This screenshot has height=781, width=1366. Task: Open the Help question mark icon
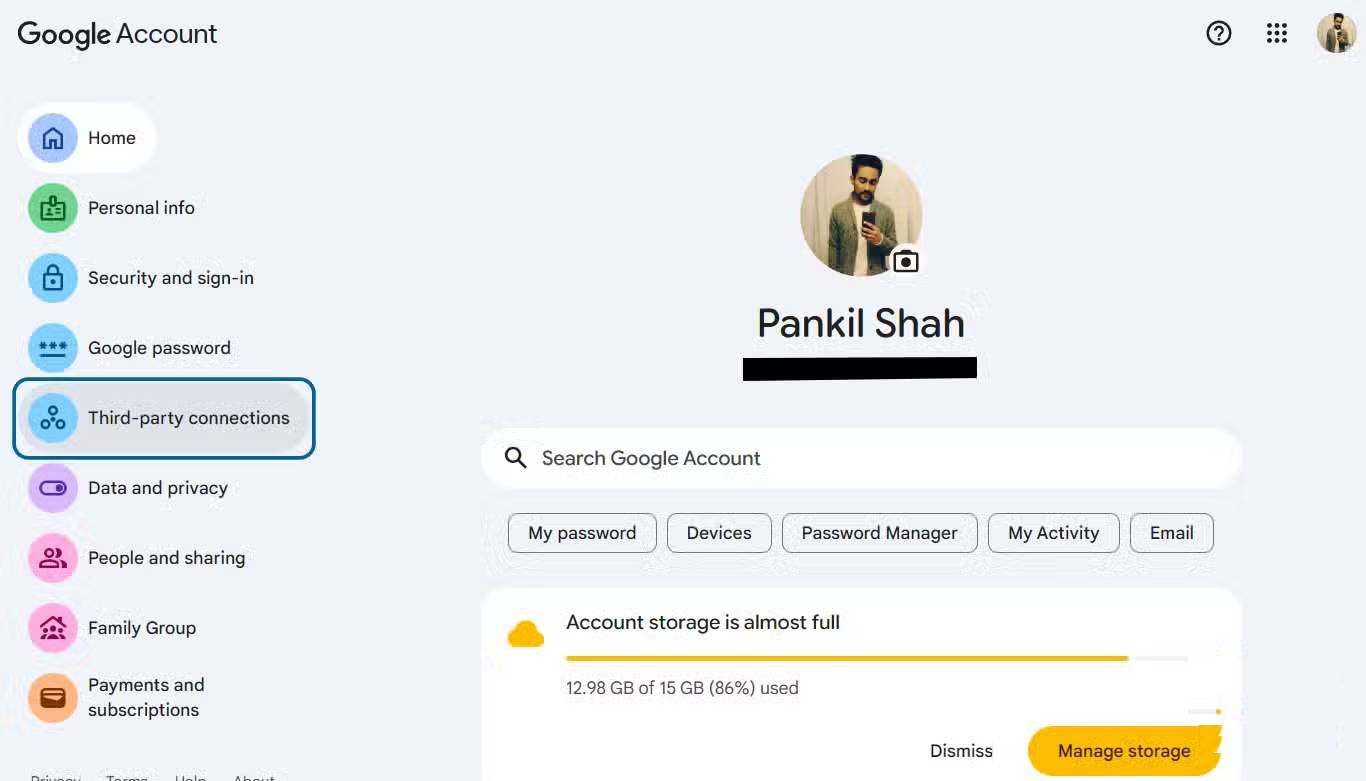coord(1218,34)
